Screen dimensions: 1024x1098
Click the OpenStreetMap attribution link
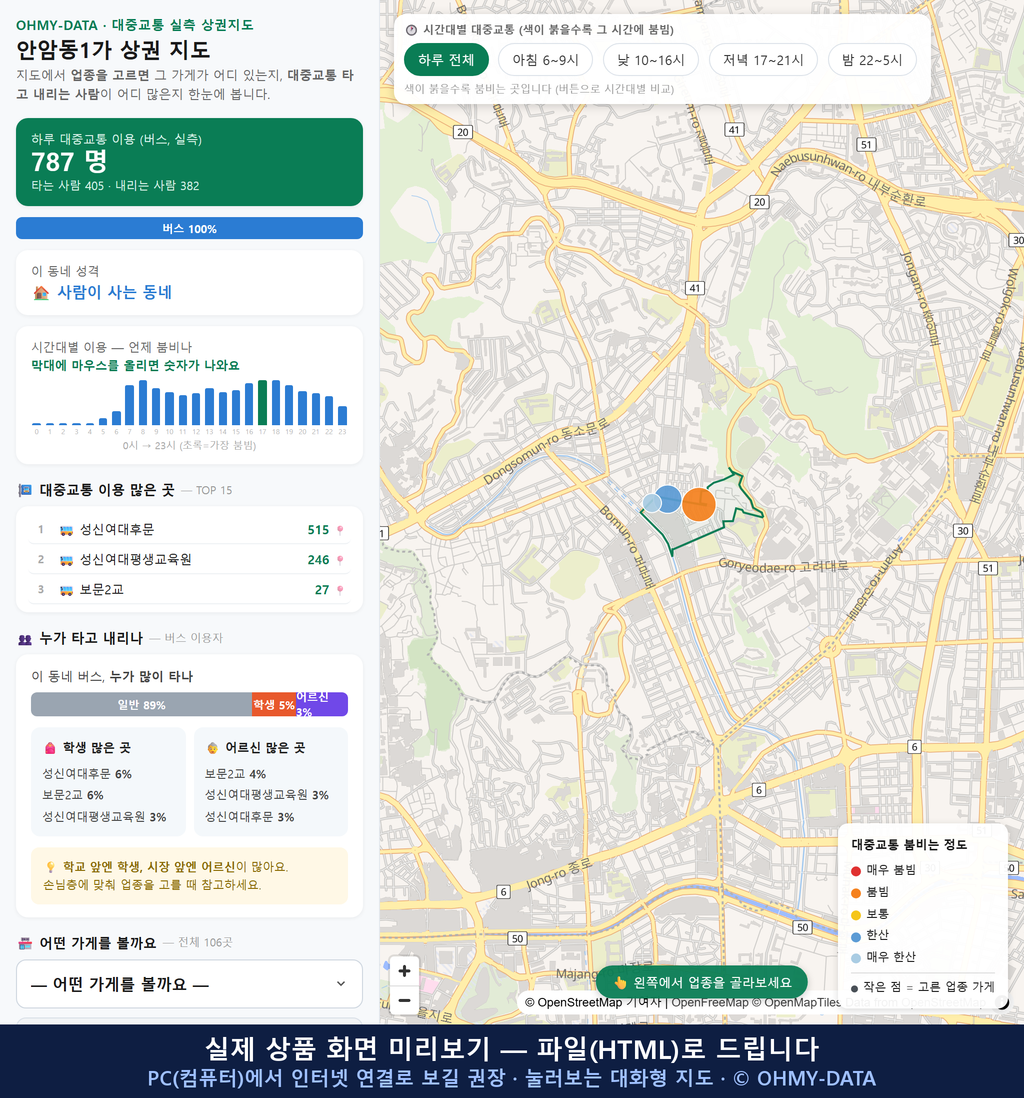click(x=574, y=1002)
